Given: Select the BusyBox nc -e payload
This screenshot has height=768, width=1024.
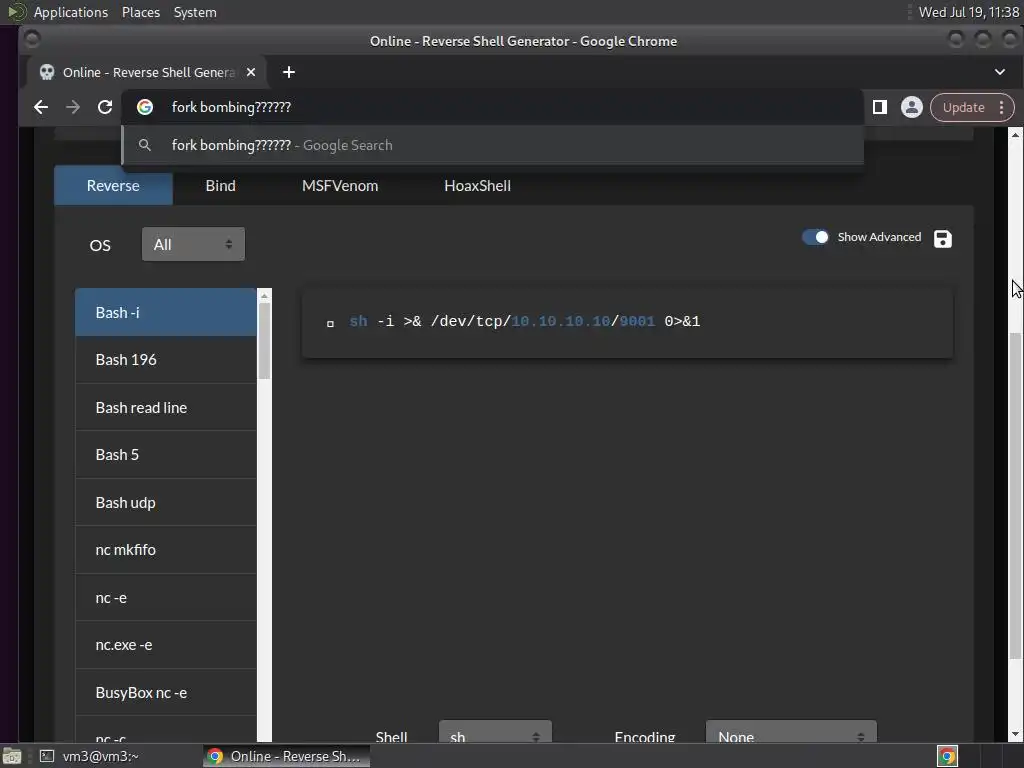Looking at the screenshot, I should (x=166, y=693).
